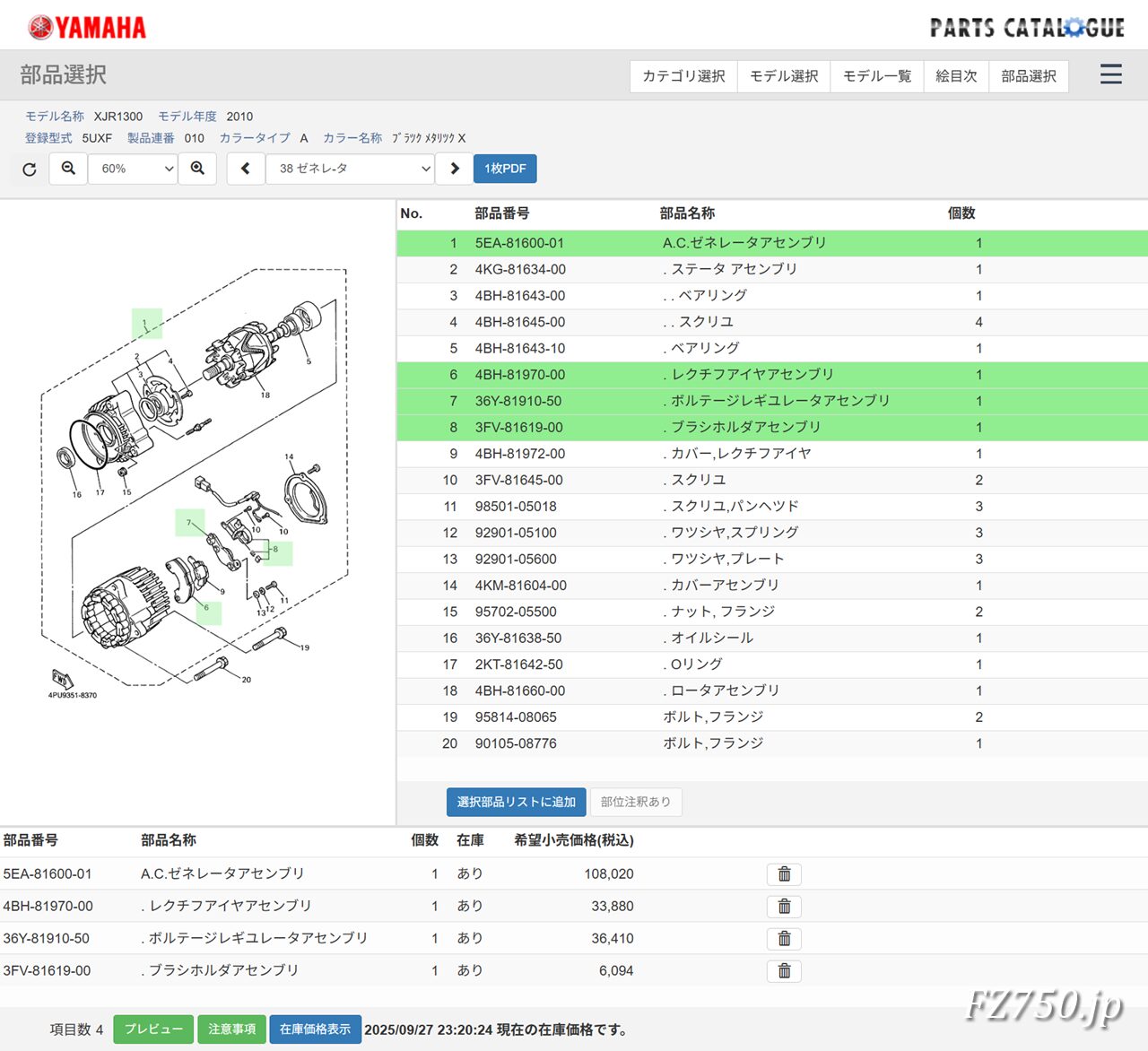Open the 38 ゼネレ-タ section dropdown
Viewport: 1148px width, 1051px height.
click(350, 169)
